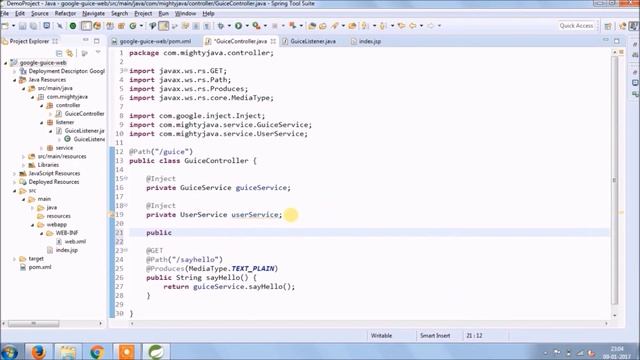Toggle Mark Occurrences highlighted toolbar button

tap(164, 26)
